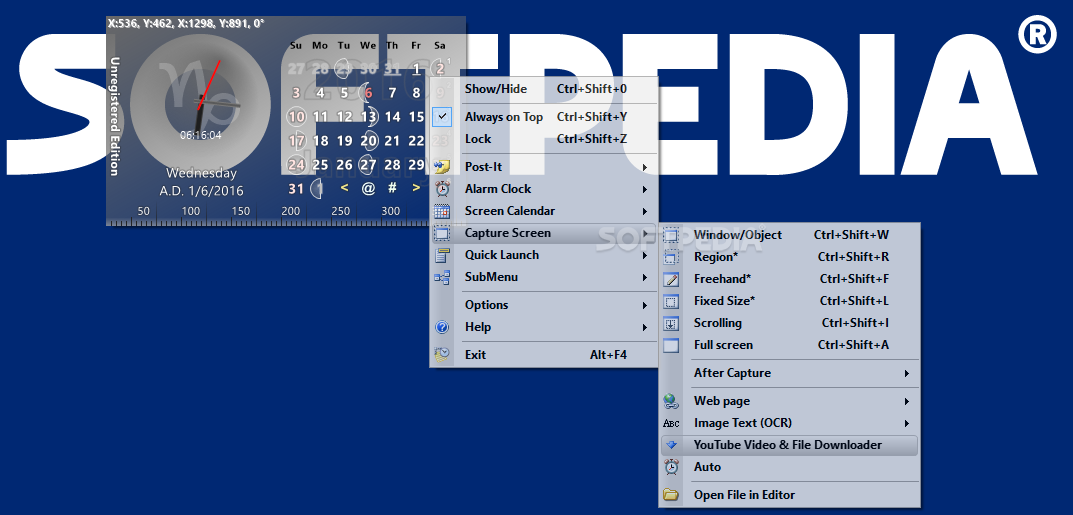Choose Region* Ctrl+Shift+R capture entry

tap(790, 257)
